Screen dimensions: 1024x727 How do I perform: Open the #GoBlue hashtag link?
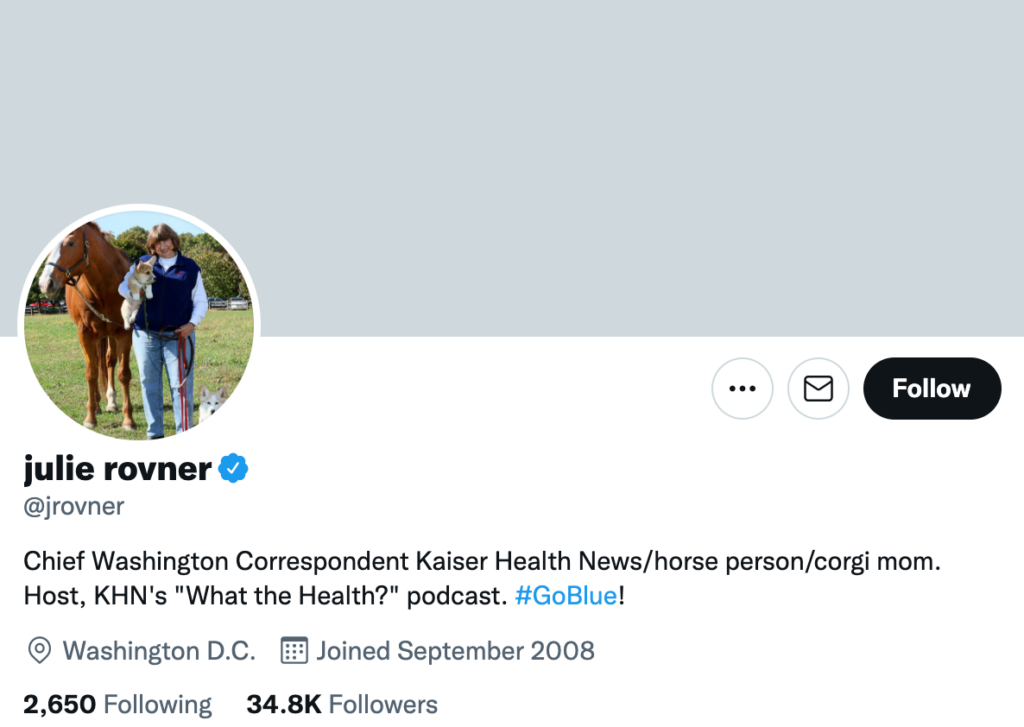566,597
